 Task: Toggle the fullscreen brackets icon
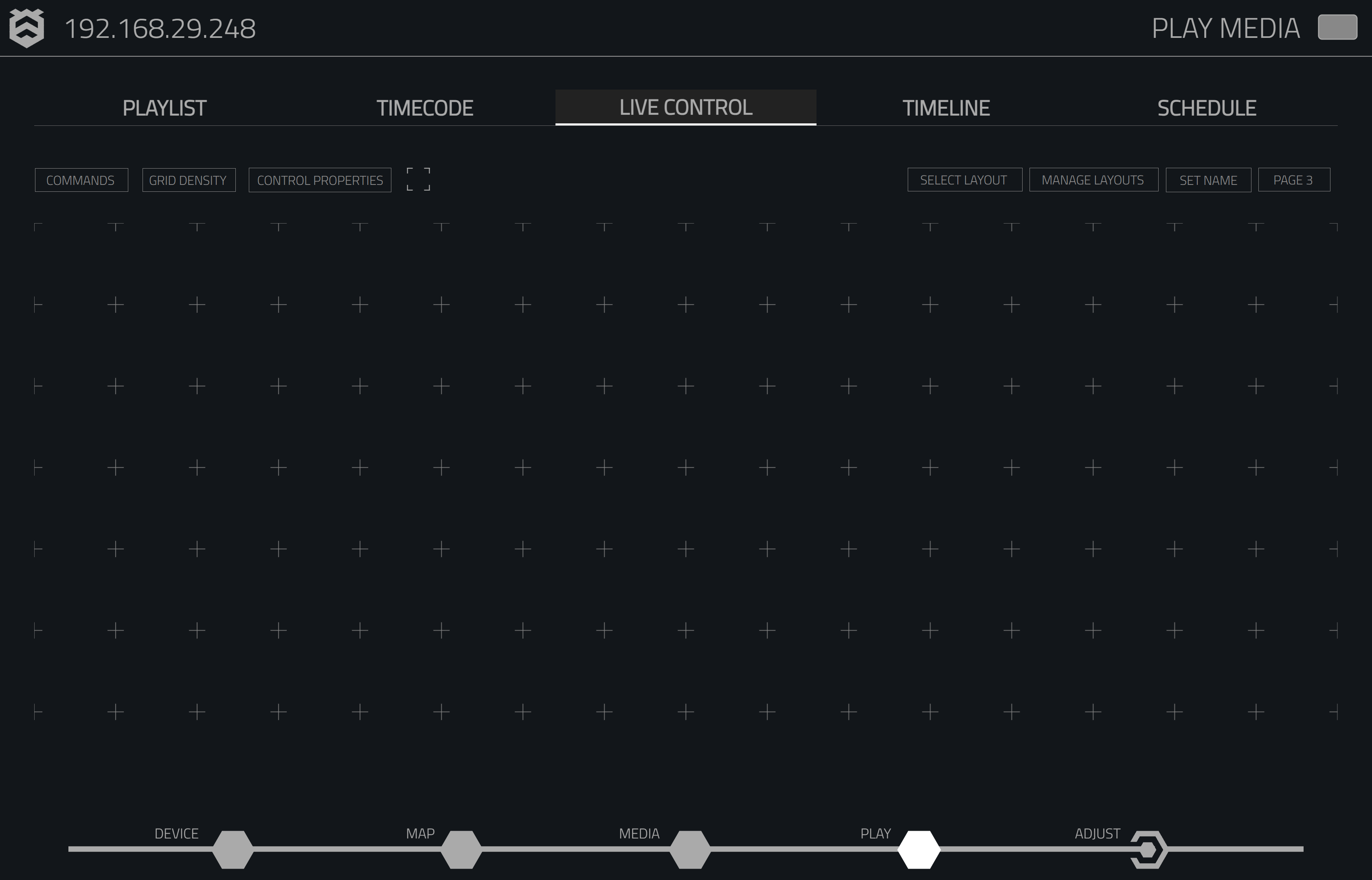click(418, 180)
